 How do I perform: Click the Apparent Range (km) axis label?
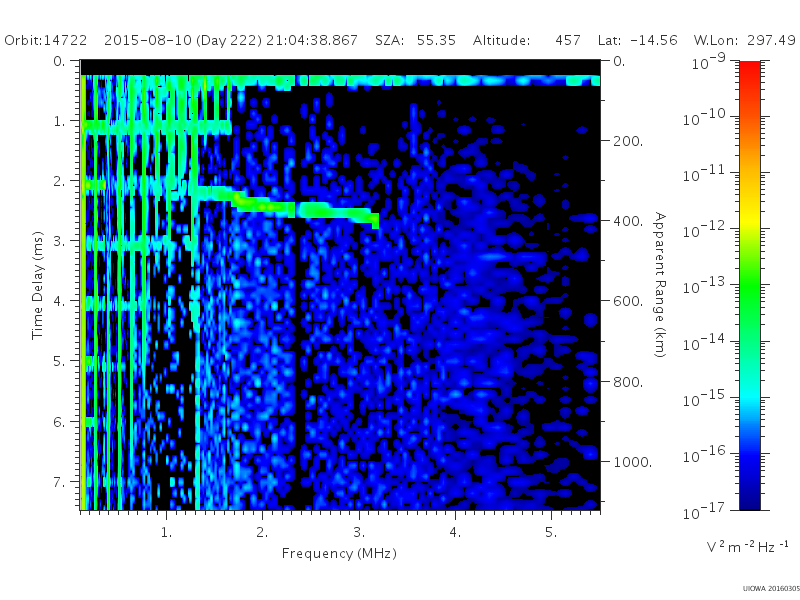point(660,285)
